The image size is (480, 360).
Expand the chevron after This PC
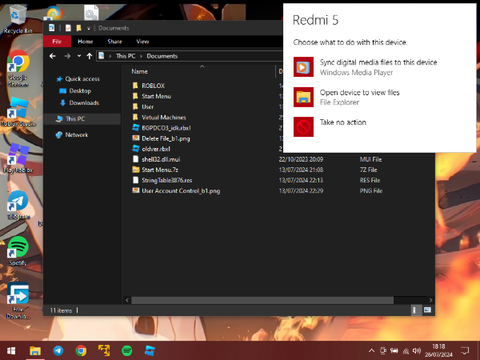tap(141, 56)
